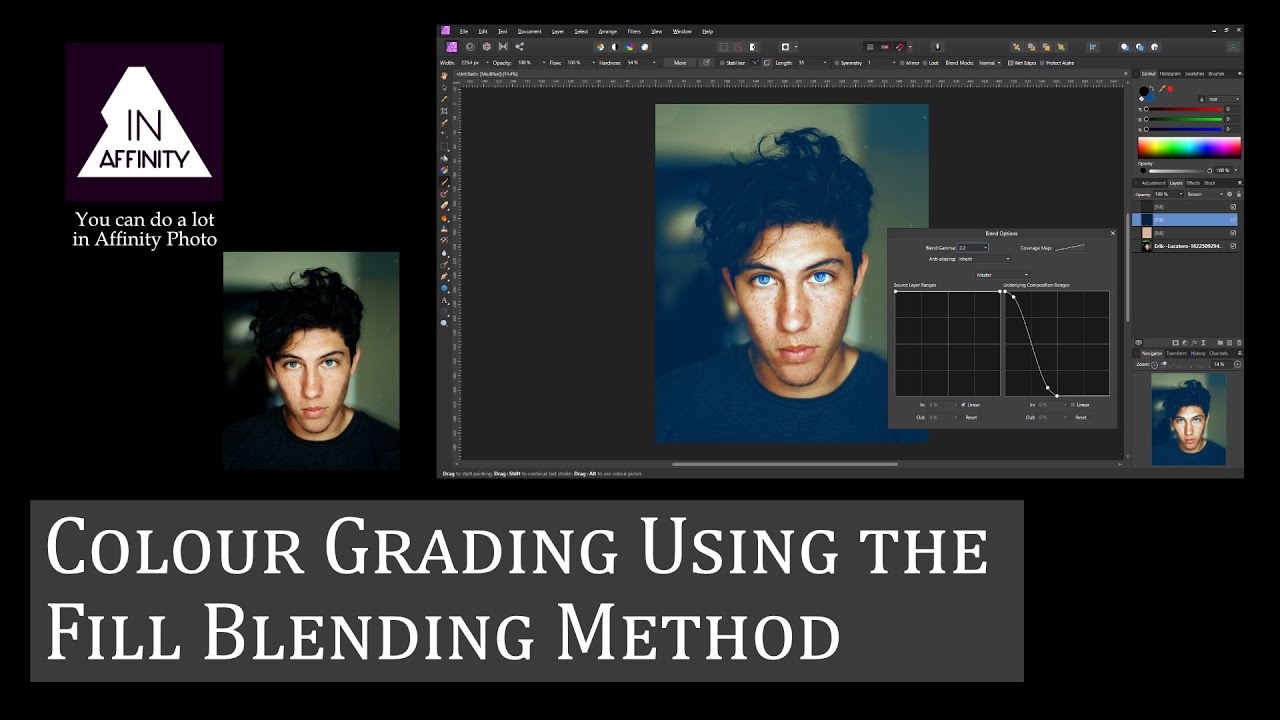Viewport: 1280px width, 720px height.
Task: Hide the Erik-Lucatero image layer
Action: pyautogui.click(x=1233, y=246)
